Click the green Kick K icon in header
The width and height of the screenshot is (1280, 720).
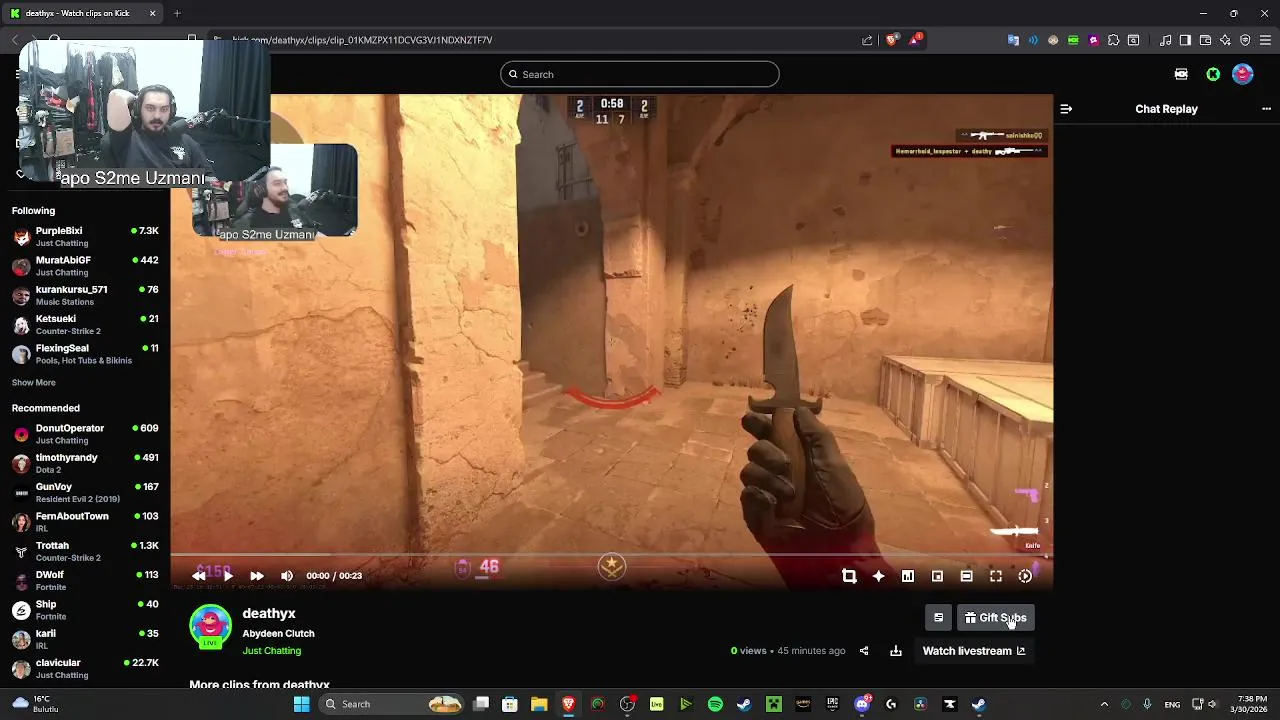tap(1213, 74)
